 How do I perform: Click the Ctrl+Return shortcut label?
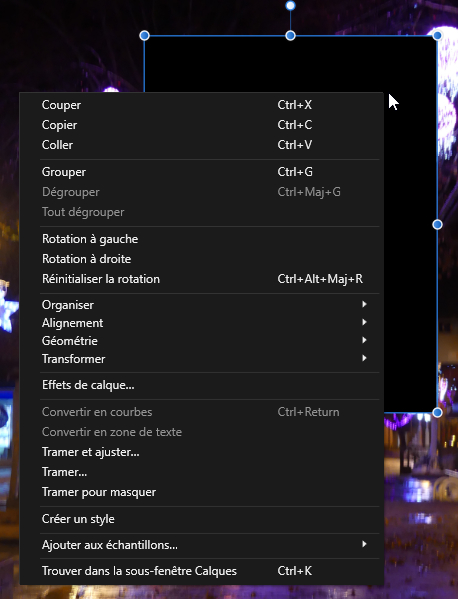coord(308,412)
